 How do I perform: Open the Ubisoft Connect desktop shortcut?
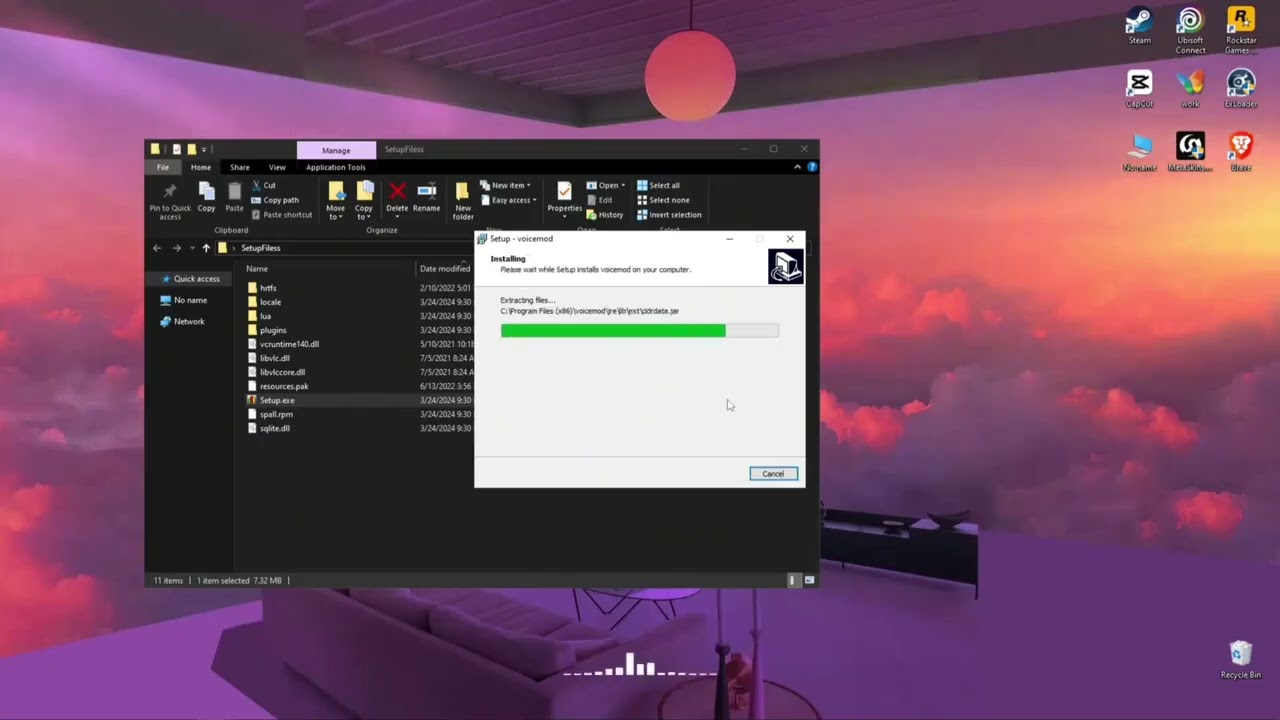pyautogui.click(x=1190, y=30)
